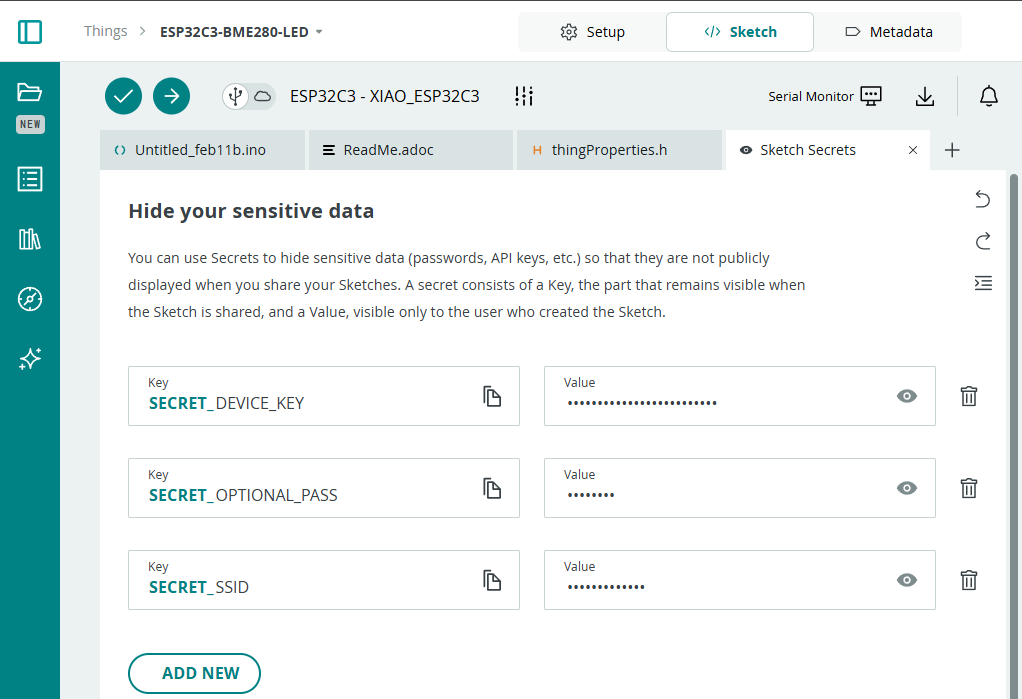
Task: Open the Libraries sidebar panel
Action: pyautogui.click(x=30, y=239)
